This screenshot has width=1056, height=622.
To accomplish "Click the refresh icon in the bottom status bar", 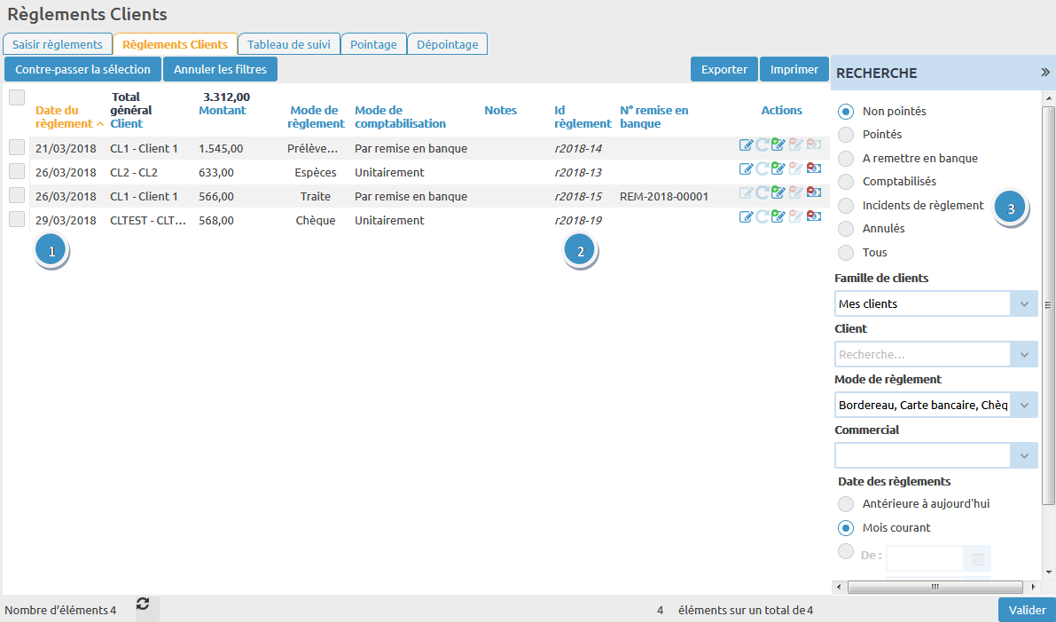I will pyautogui.click(x=143, y=604).
